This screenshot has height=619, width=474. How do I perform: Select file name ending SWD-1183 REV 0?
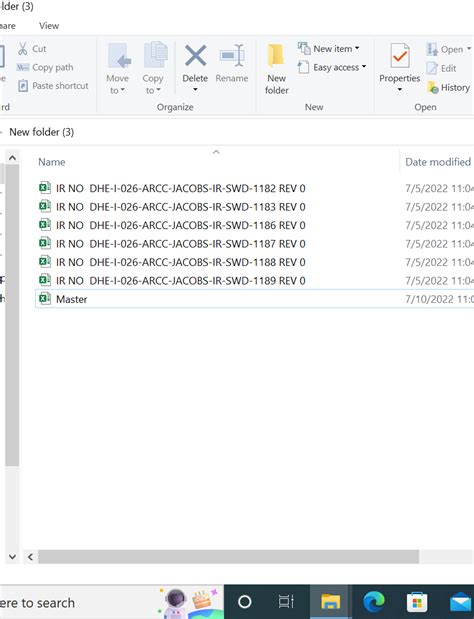[181, 207]
